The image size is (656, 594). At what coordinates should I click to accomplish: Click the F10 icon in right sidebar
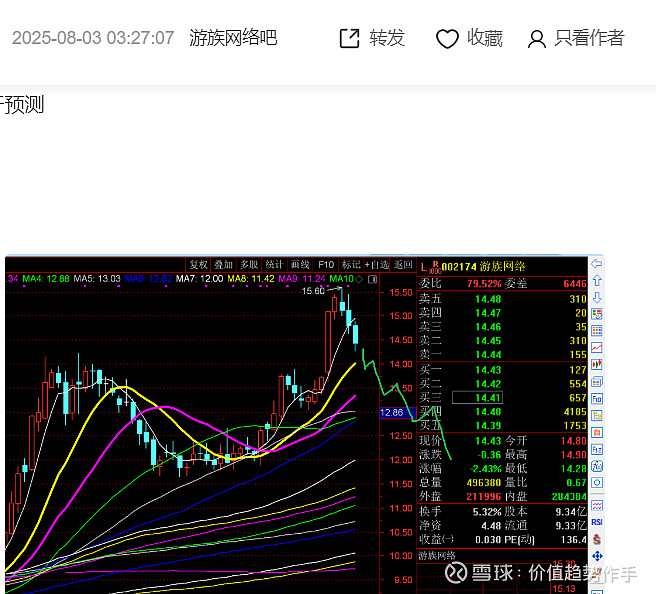click(597, 399)
